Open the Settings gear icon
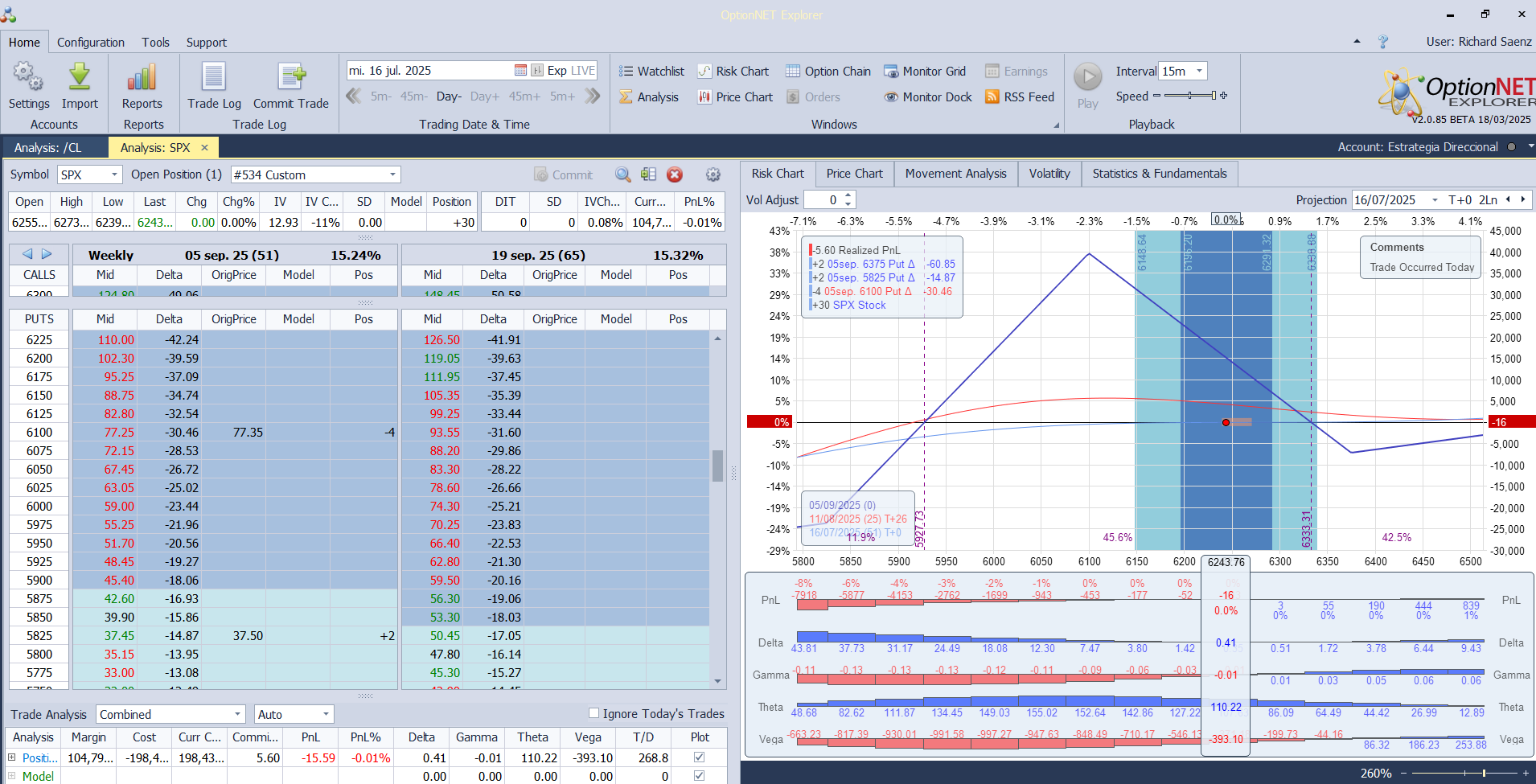 point(28,78)
